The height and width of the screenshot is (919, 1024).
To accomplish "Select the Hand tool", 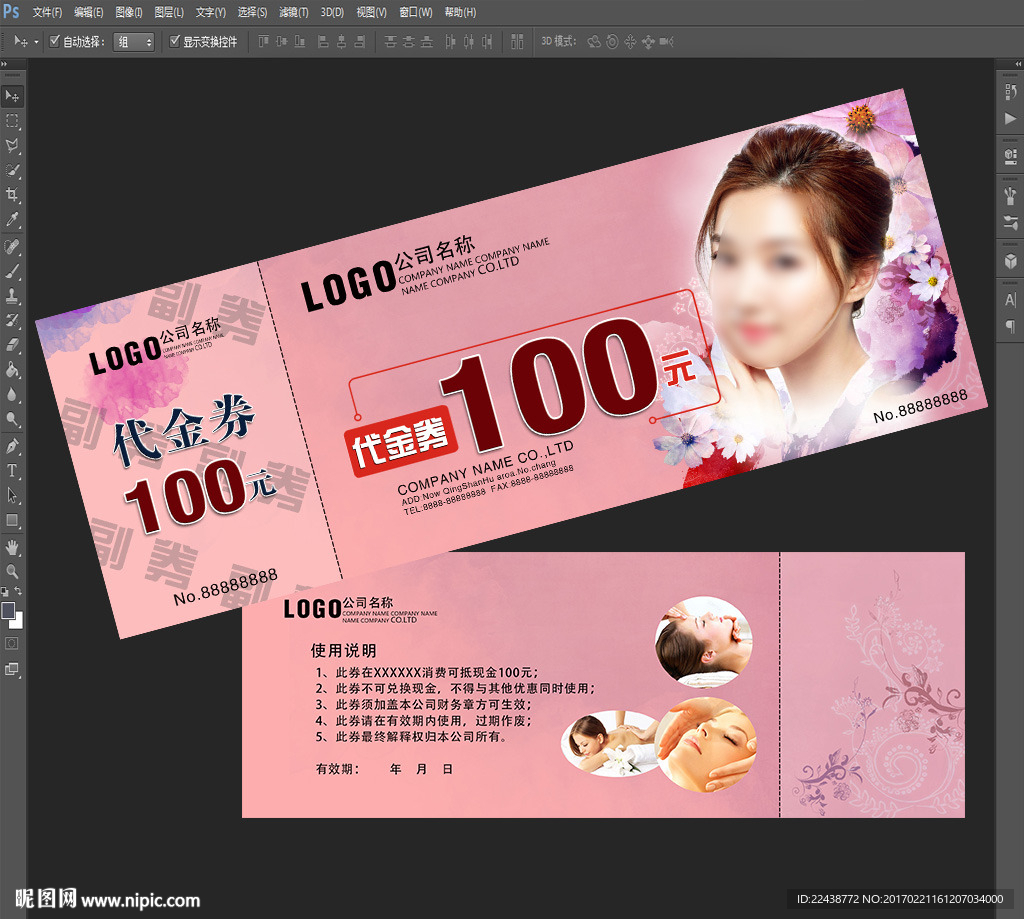I will [x=12, y=547].
